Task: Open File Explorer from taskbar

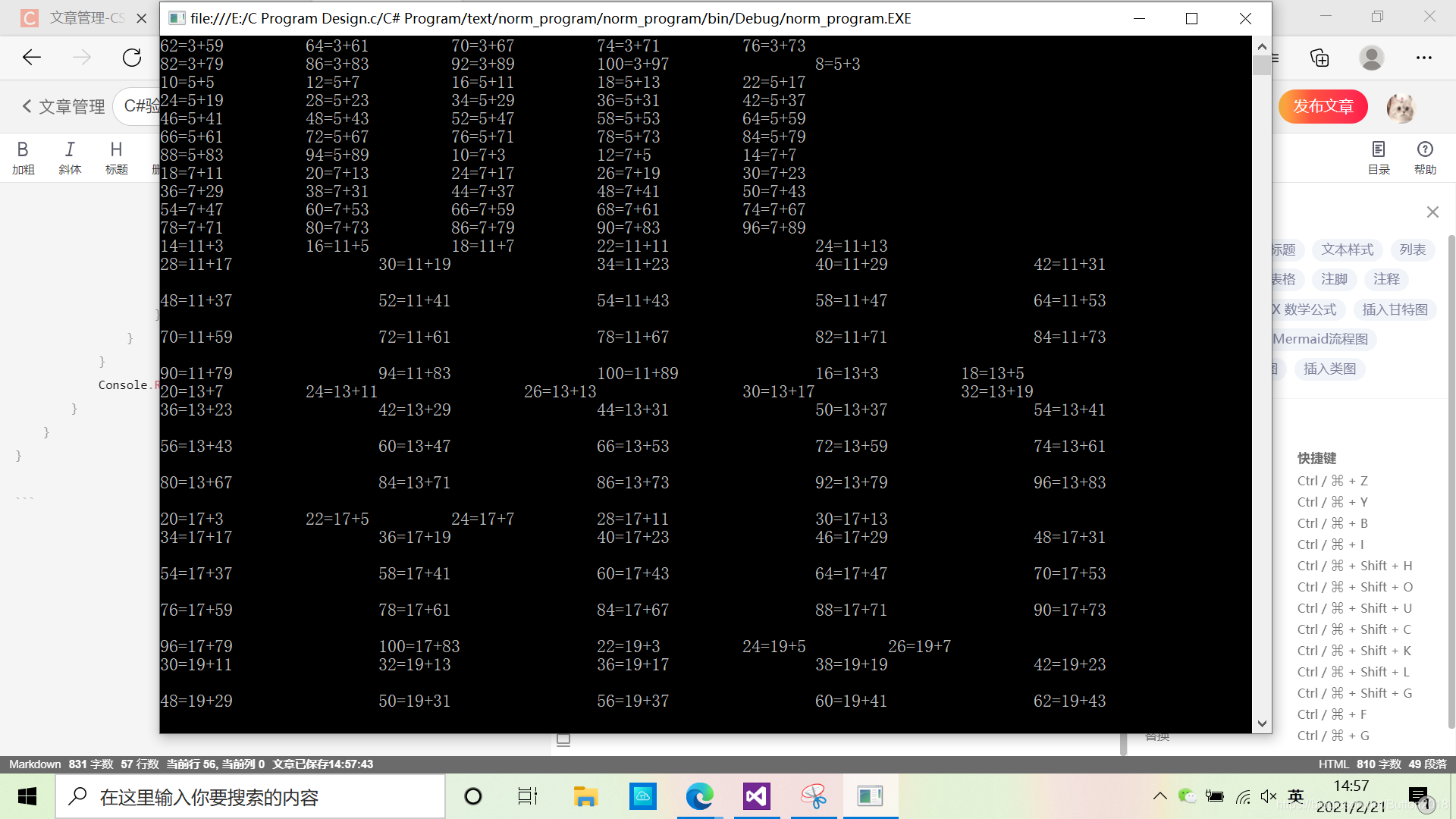Action: [585, 796]
